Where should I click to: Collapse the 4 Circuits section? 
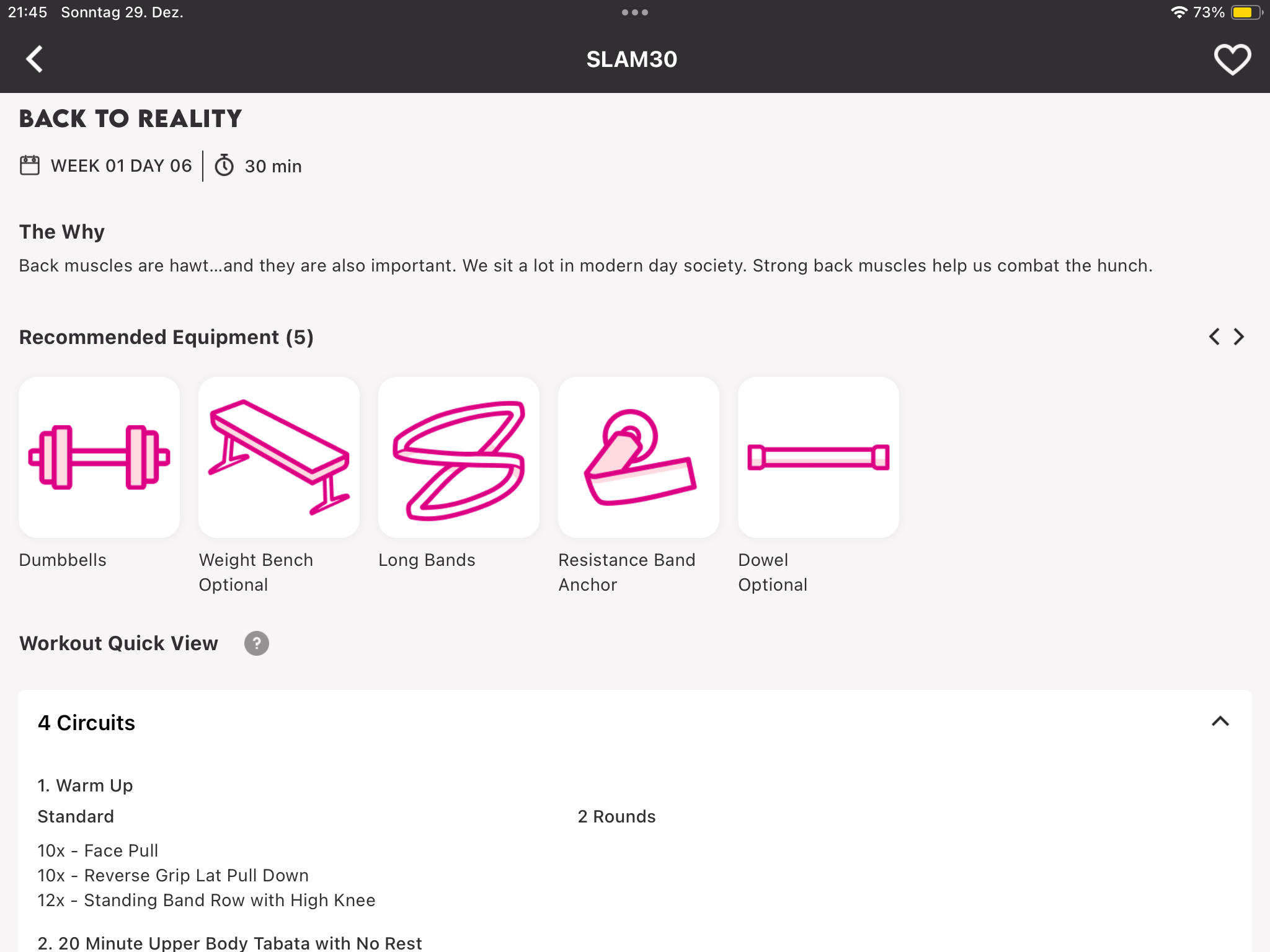1219,721
